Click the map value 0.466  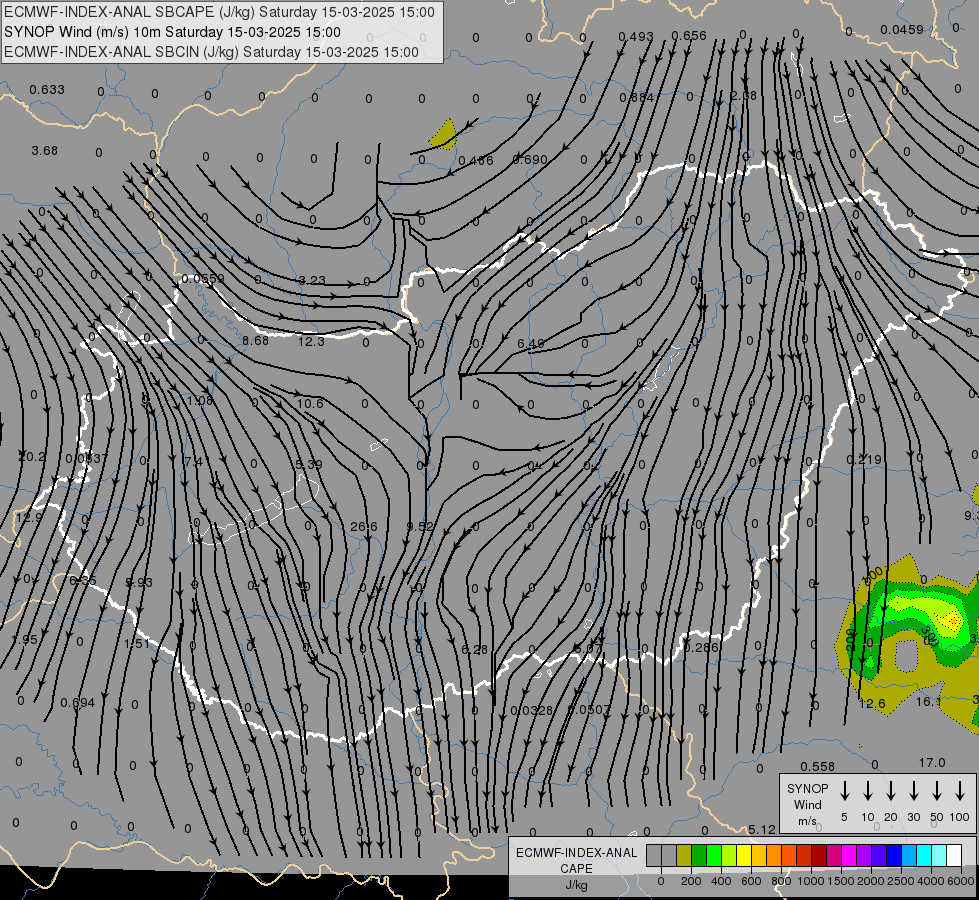click(476, 161)
